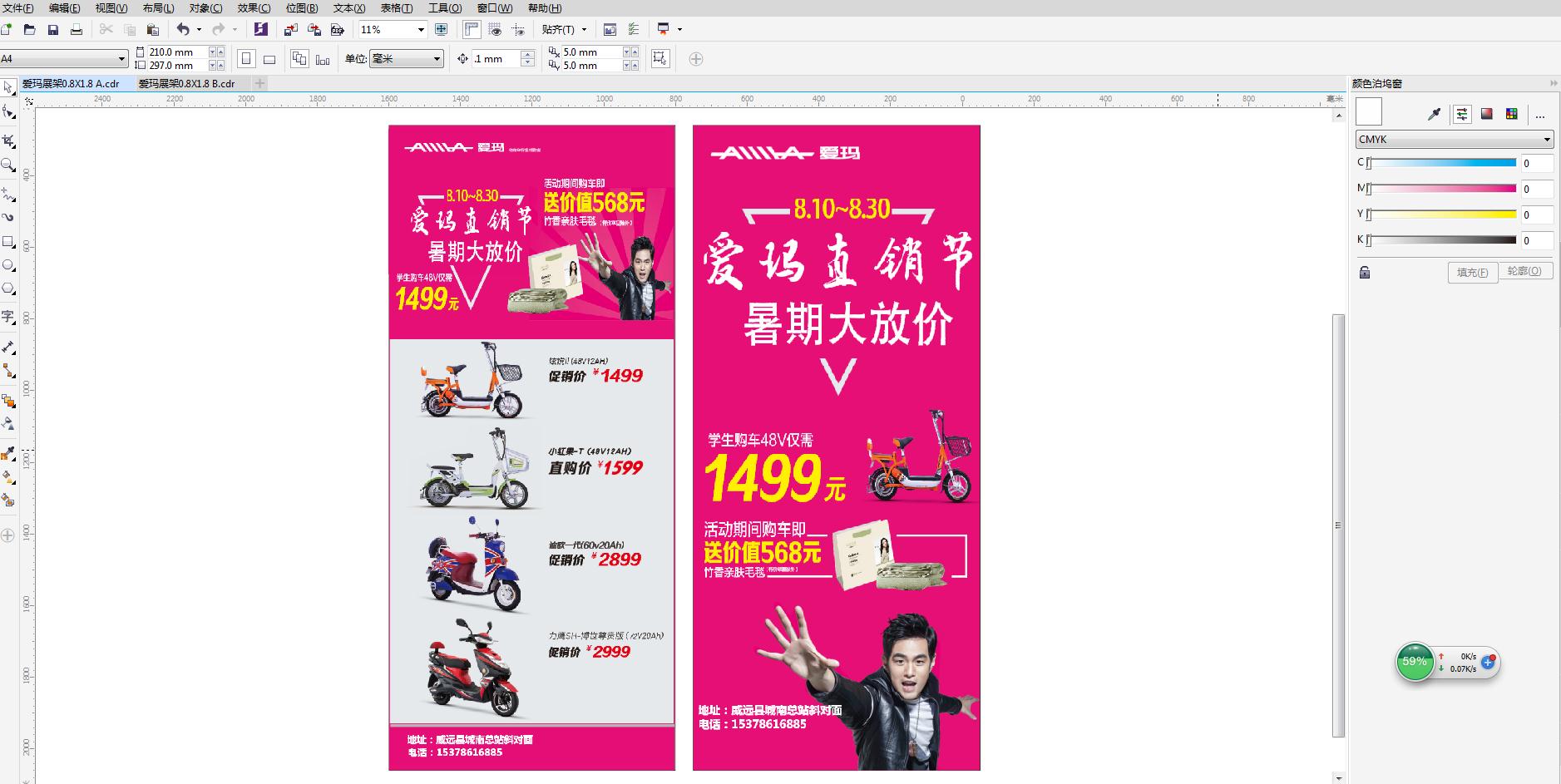Click the Print icon
Screen dimensions: 1561x784
point(77,29)
